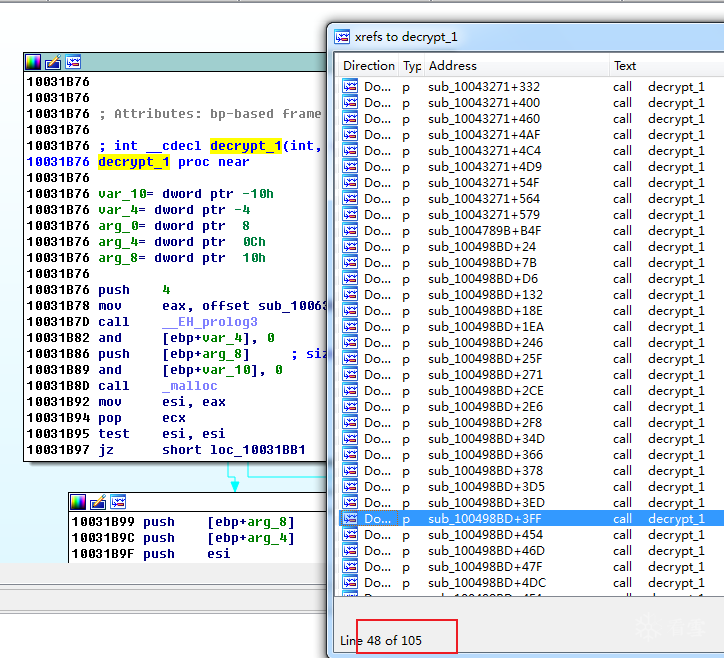Screen dimensions: 724x658
Task: Click the xref icon for sub_10043271+460
Action: point(350,119)
